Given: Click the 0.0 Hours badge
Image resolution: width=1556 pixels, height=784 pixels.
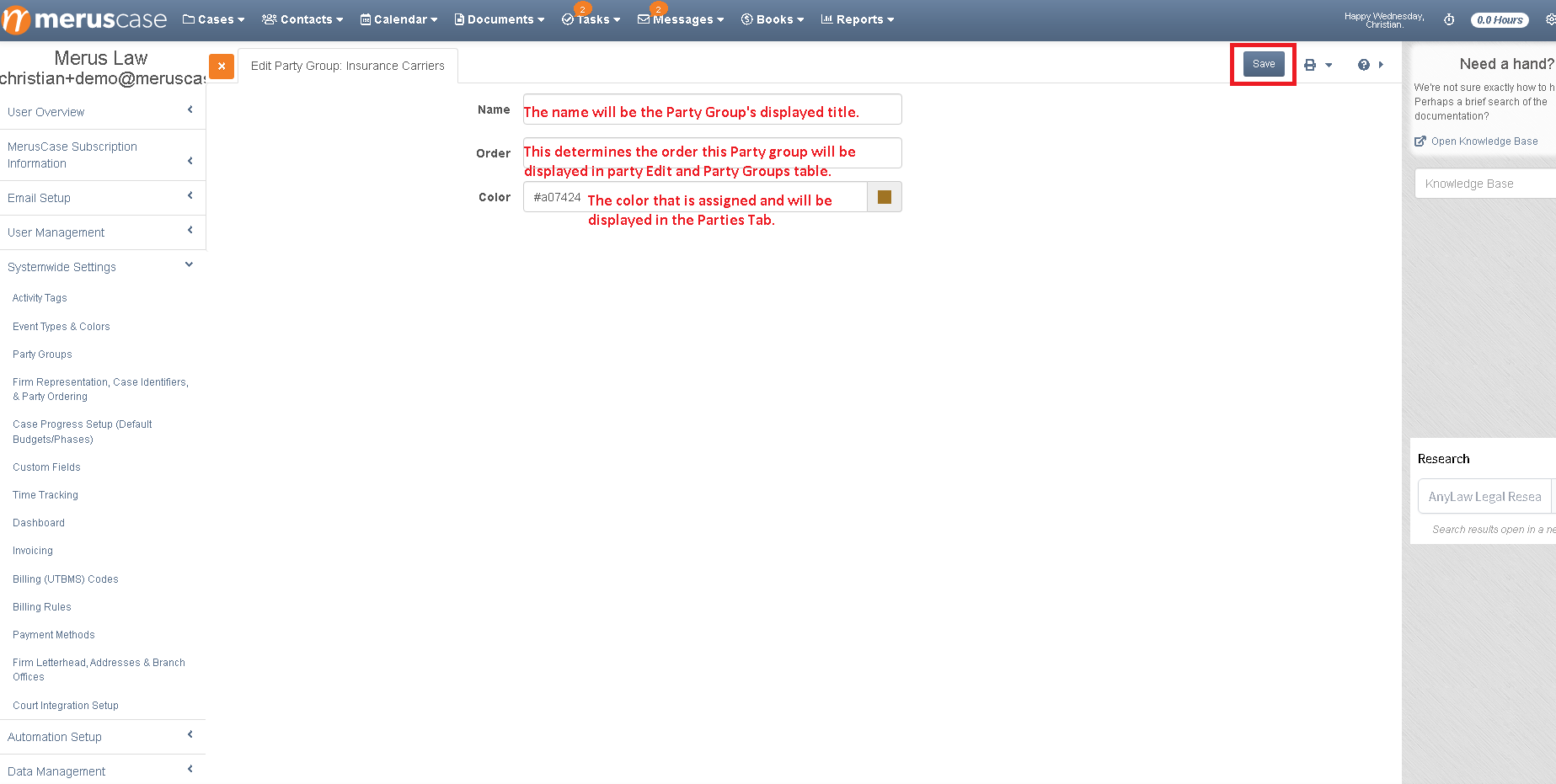Looking at the screenshot, I should [x=1500, y=20].
